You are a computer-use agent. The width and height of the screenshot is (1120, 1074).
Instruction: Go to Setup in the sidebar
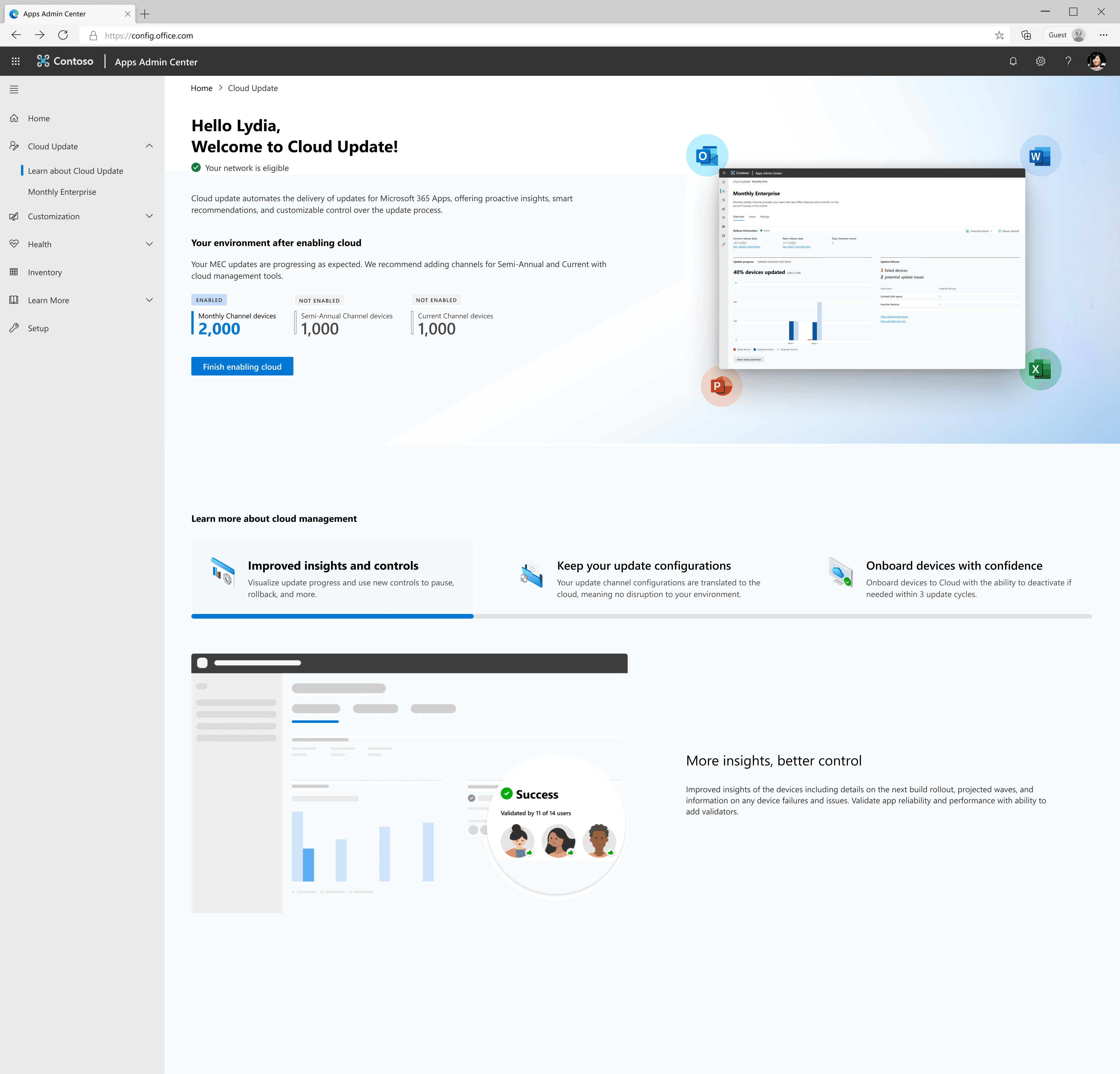[38, 329]
